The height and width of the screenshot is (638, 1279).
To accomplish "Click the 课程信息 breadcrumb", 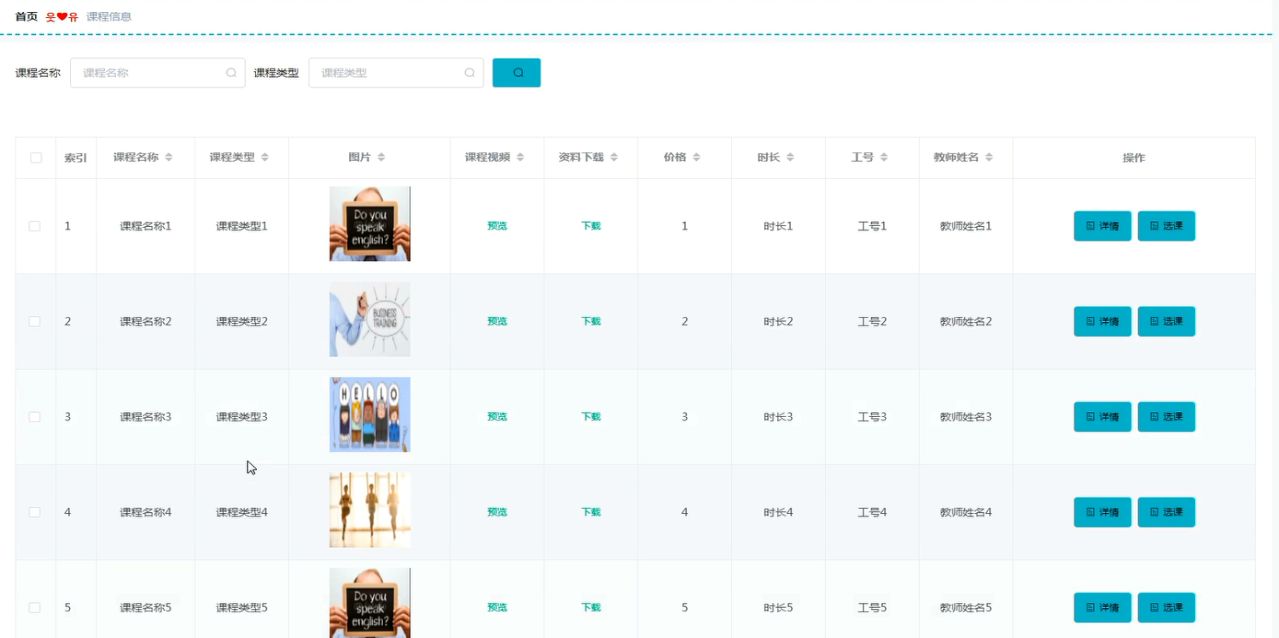I will [109, 17].
